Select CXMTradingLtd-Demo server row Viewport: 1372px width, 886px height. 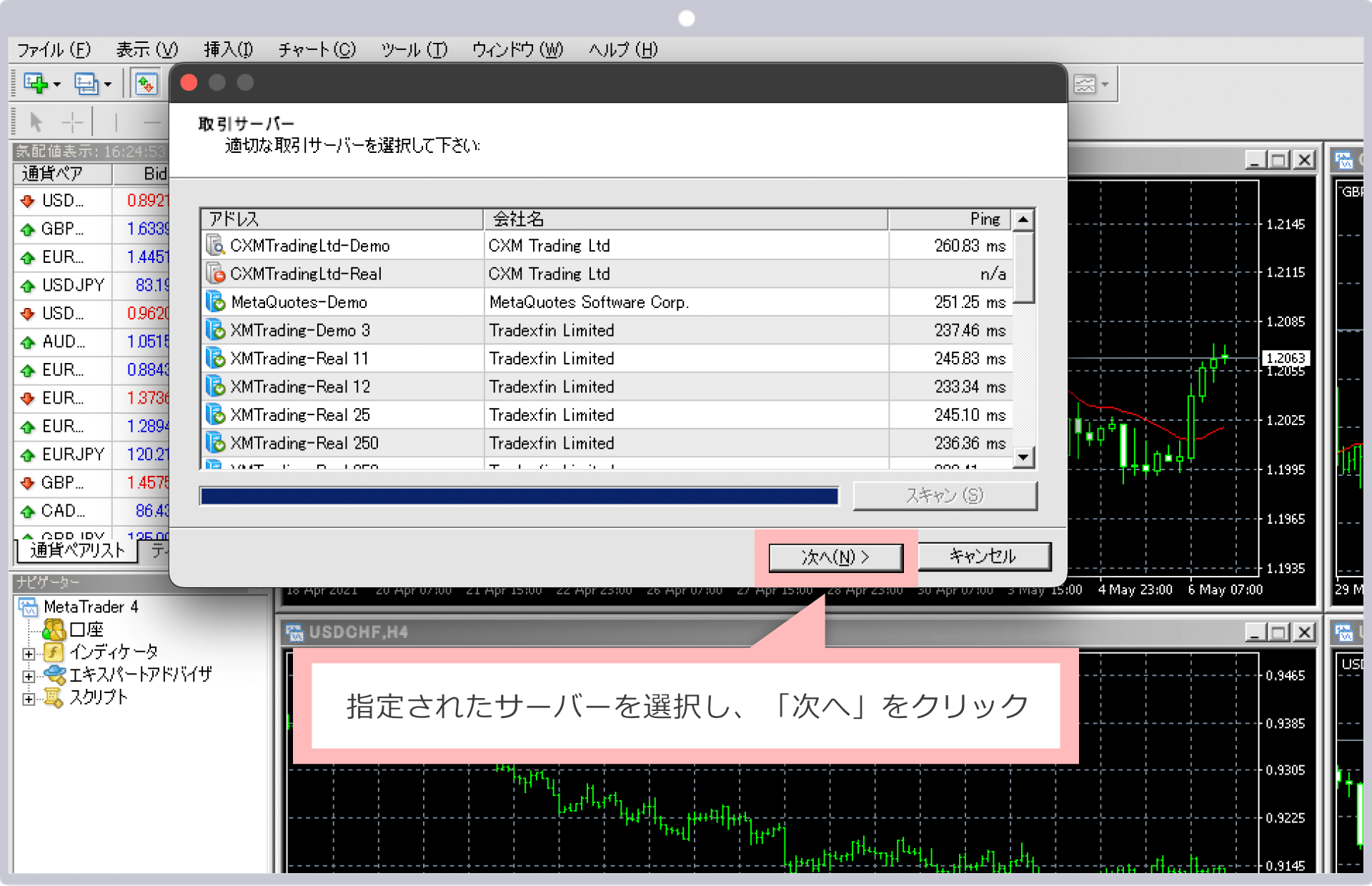[x=606, y=246]
